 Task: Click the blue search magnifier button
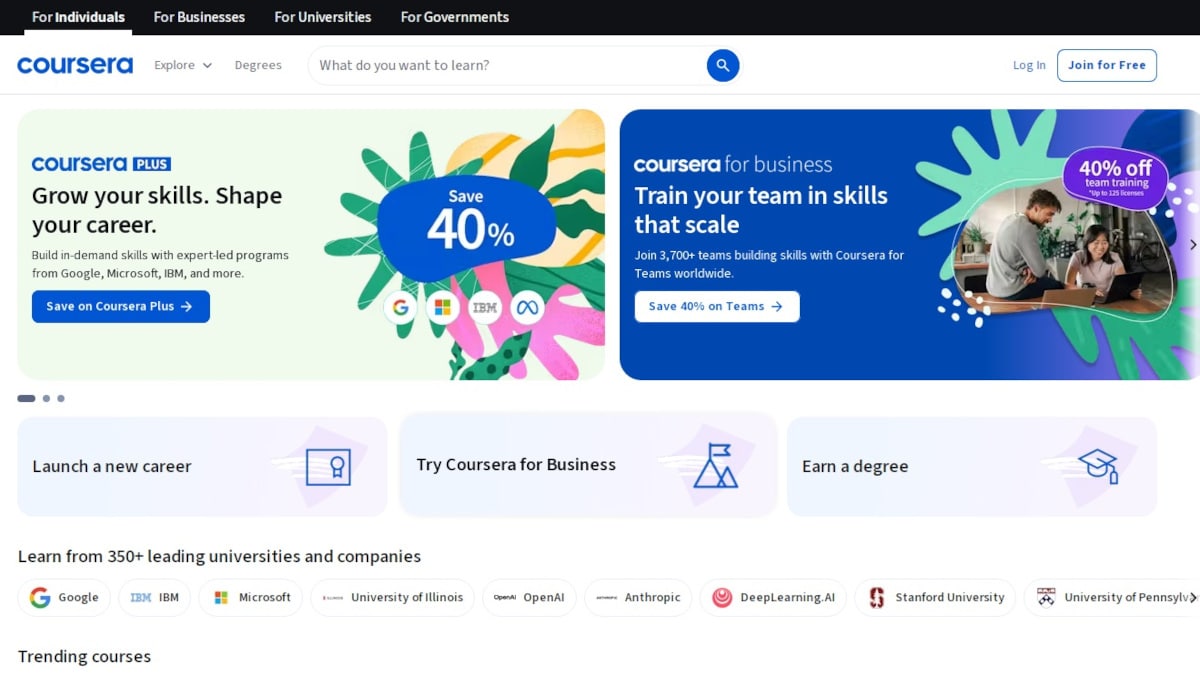pyautogui.click(x=723, y=65)
